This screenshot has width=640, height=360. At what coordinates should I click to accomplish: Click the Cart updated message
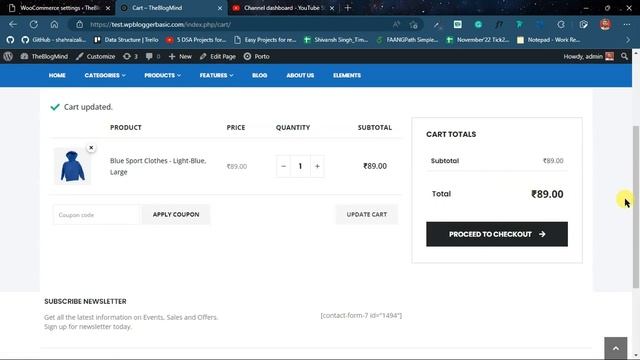(x=88, y=107)
